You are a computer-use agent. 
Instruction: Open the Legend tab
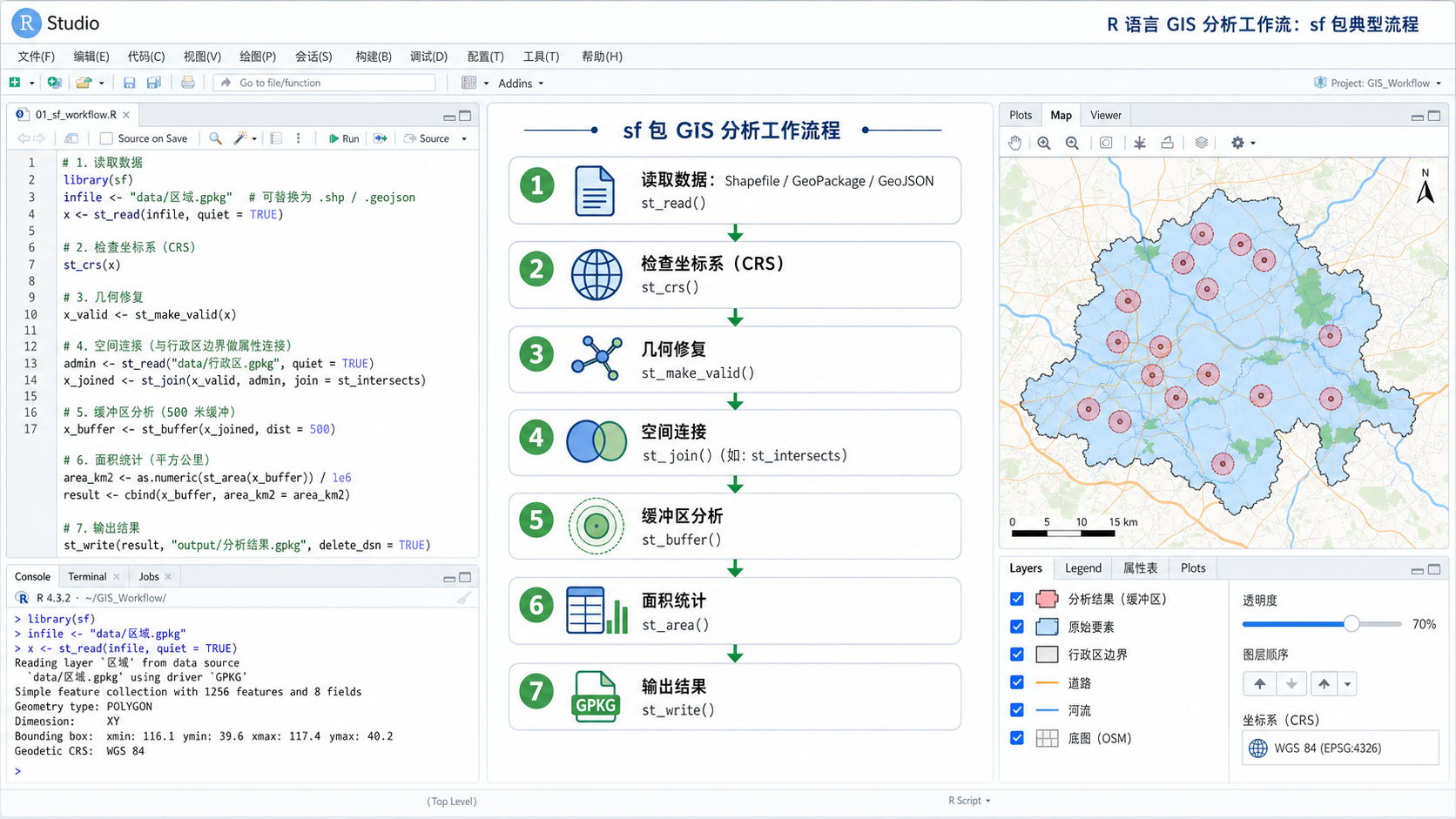1083,568
